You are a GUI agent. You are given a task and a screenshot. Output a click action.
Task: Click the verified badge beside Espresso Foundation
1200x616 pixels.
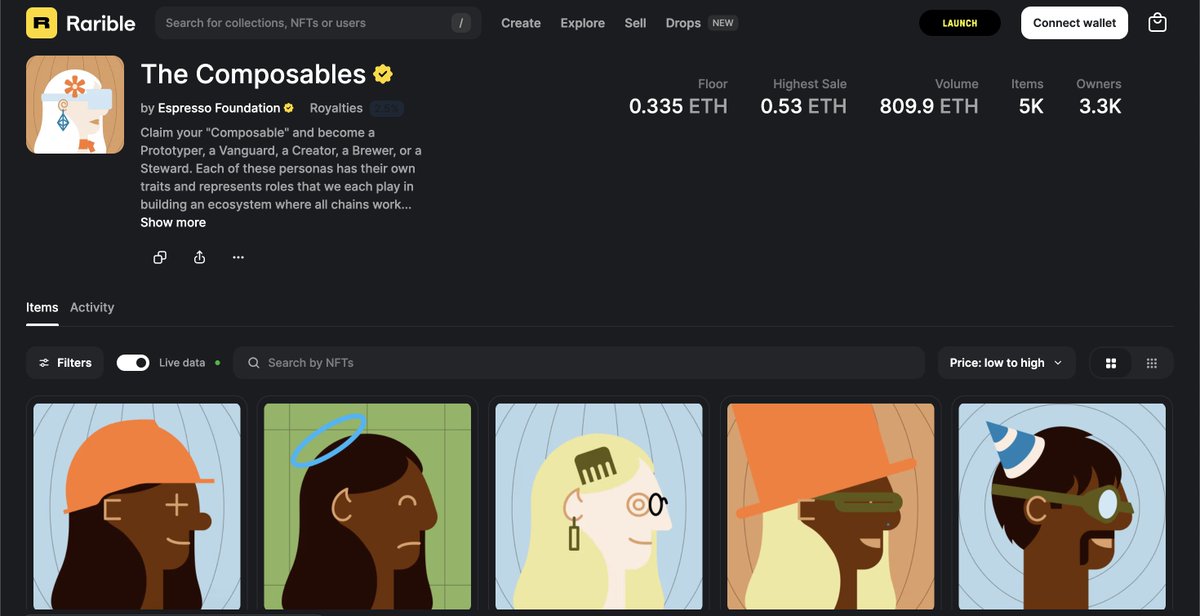(x=289, y=108)
